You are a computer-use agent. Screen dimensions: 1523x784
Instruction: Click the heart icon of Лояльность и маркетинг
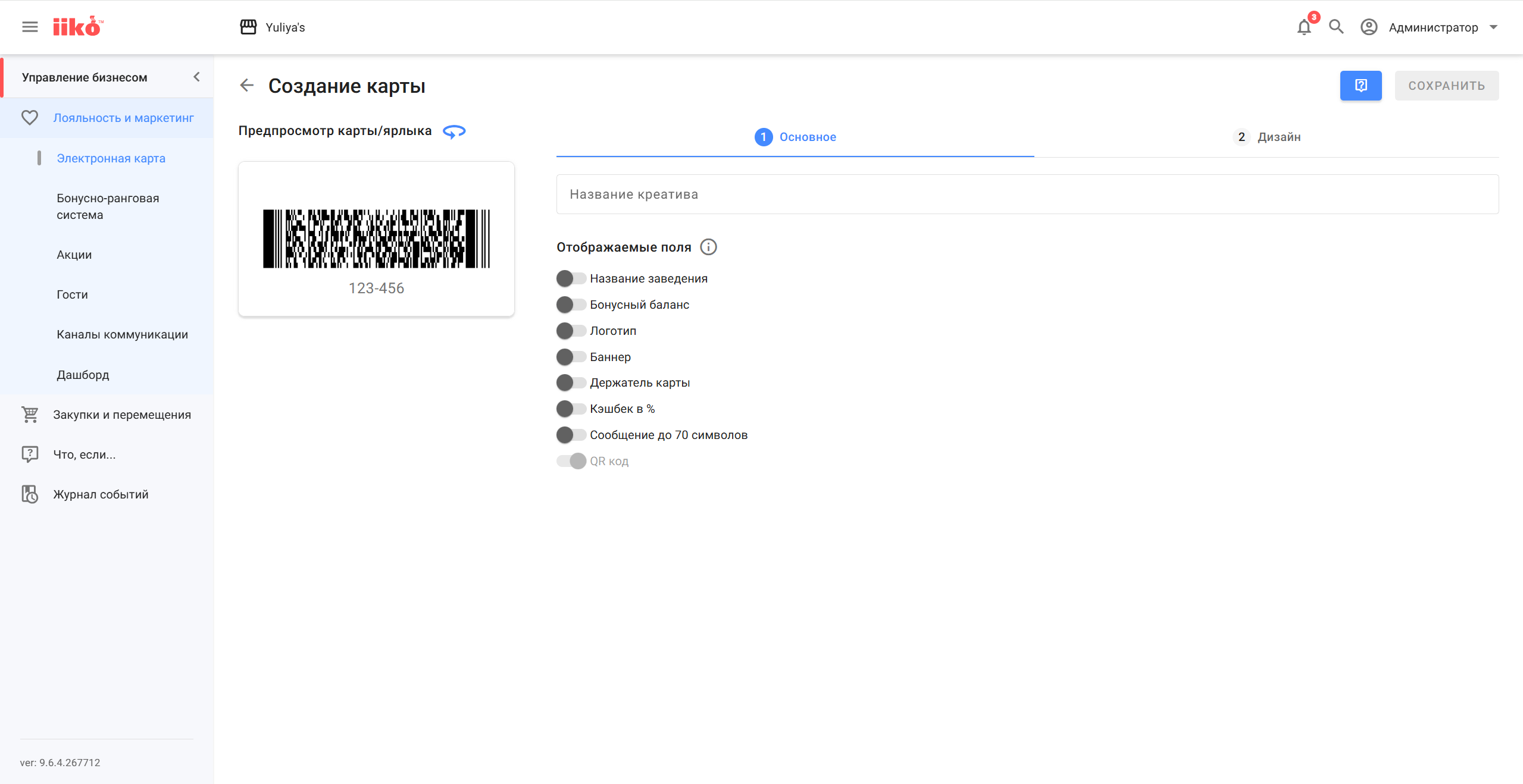pyautogui.click(x=30, y=118)
